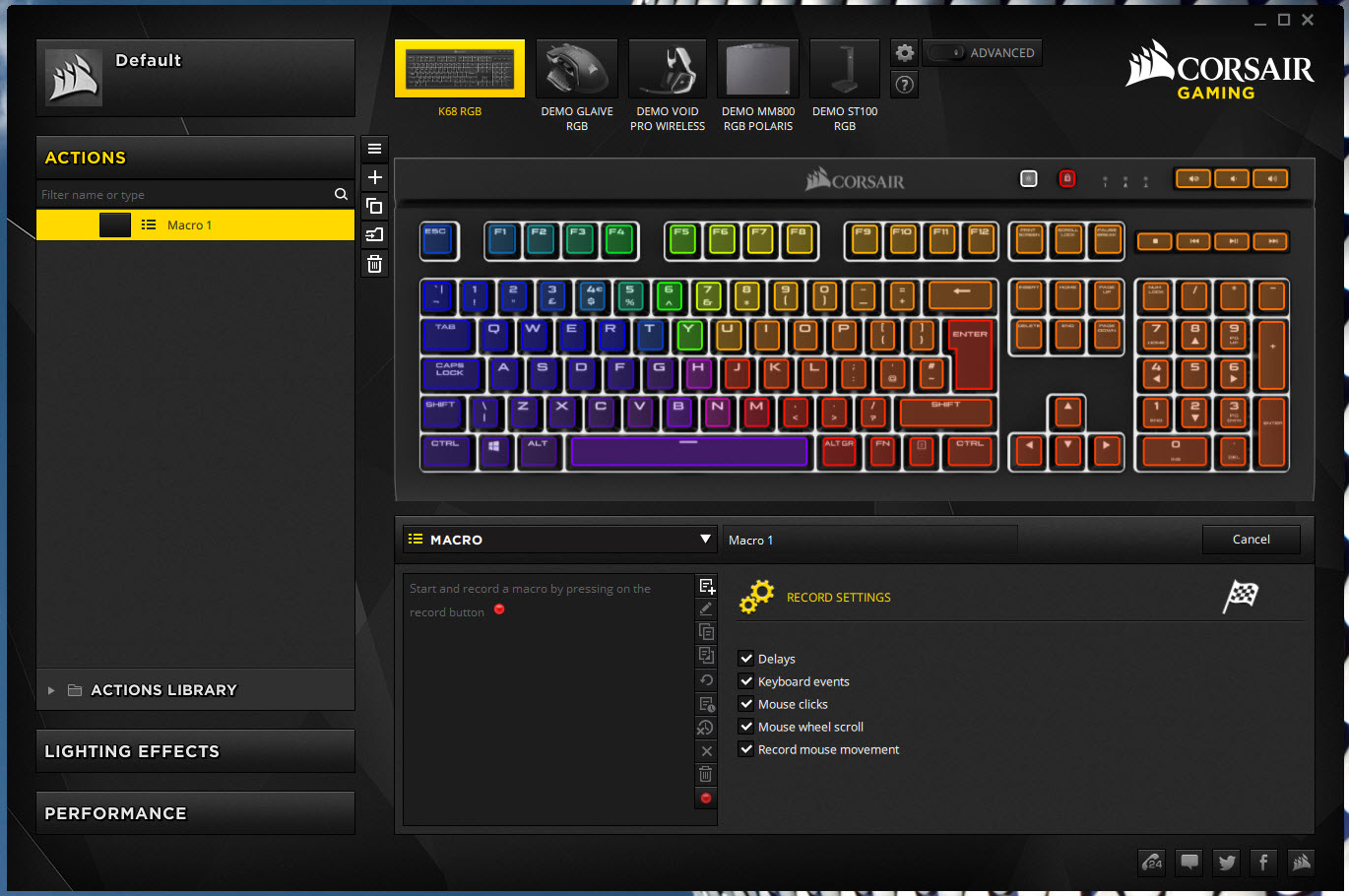Click add macro event icon
1349x896 pixels.
(706, 586)
